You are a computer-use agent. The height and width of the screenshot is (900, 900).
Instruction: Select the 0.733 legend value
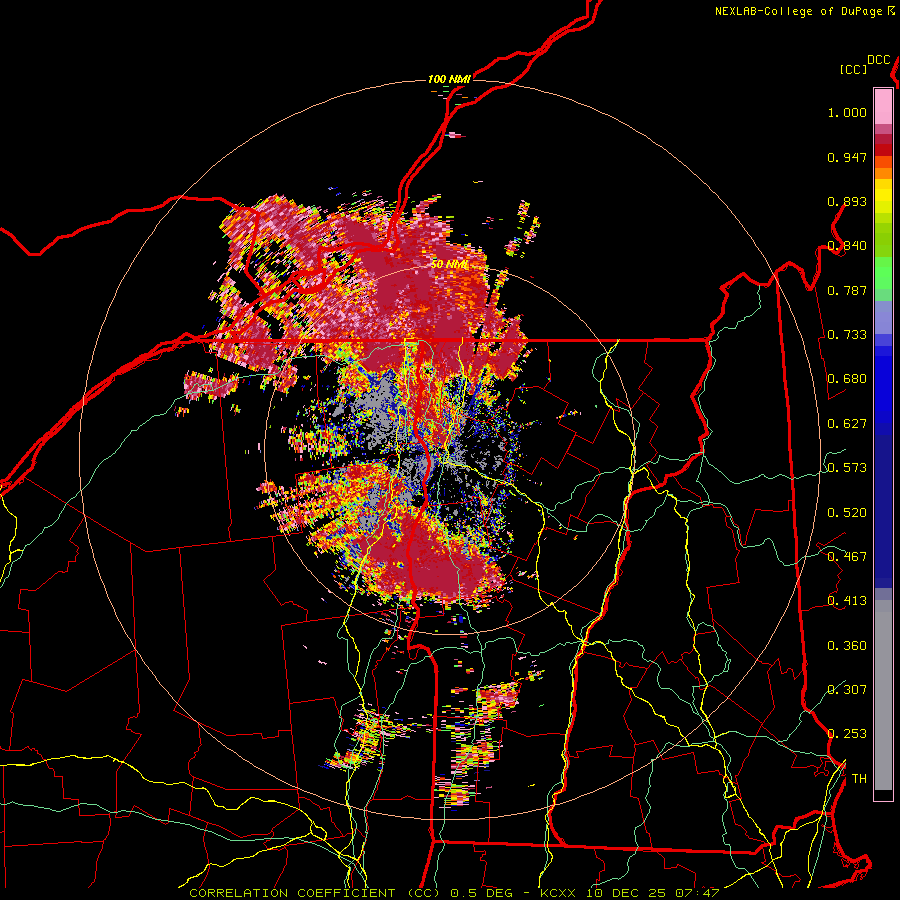click(847, 335)
